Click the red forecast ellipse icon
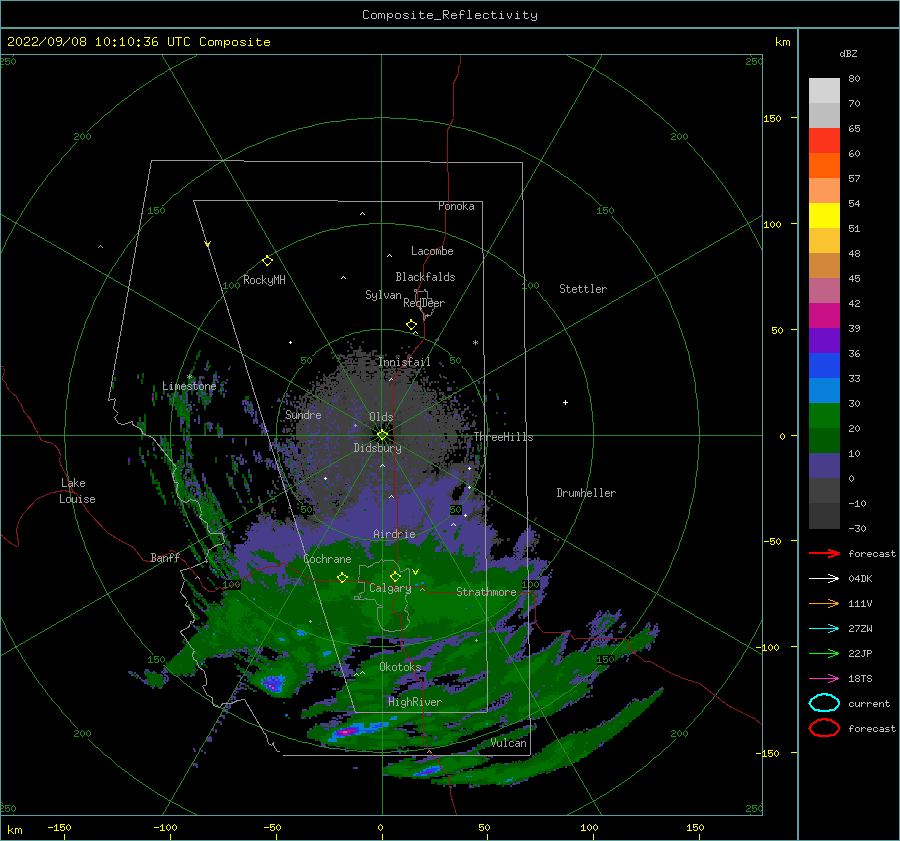Screen dimensions: 900x841 pyautogui.click(x=824, y=728)
